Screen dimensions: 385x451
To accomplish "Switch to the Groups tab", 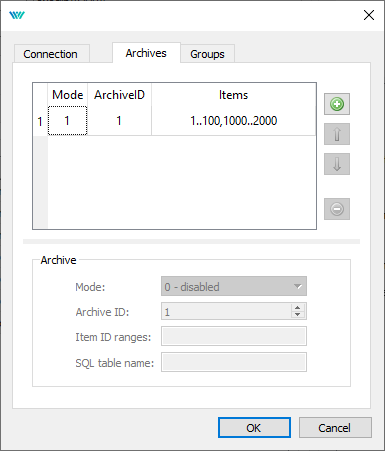I will click(x=207, y=54).
